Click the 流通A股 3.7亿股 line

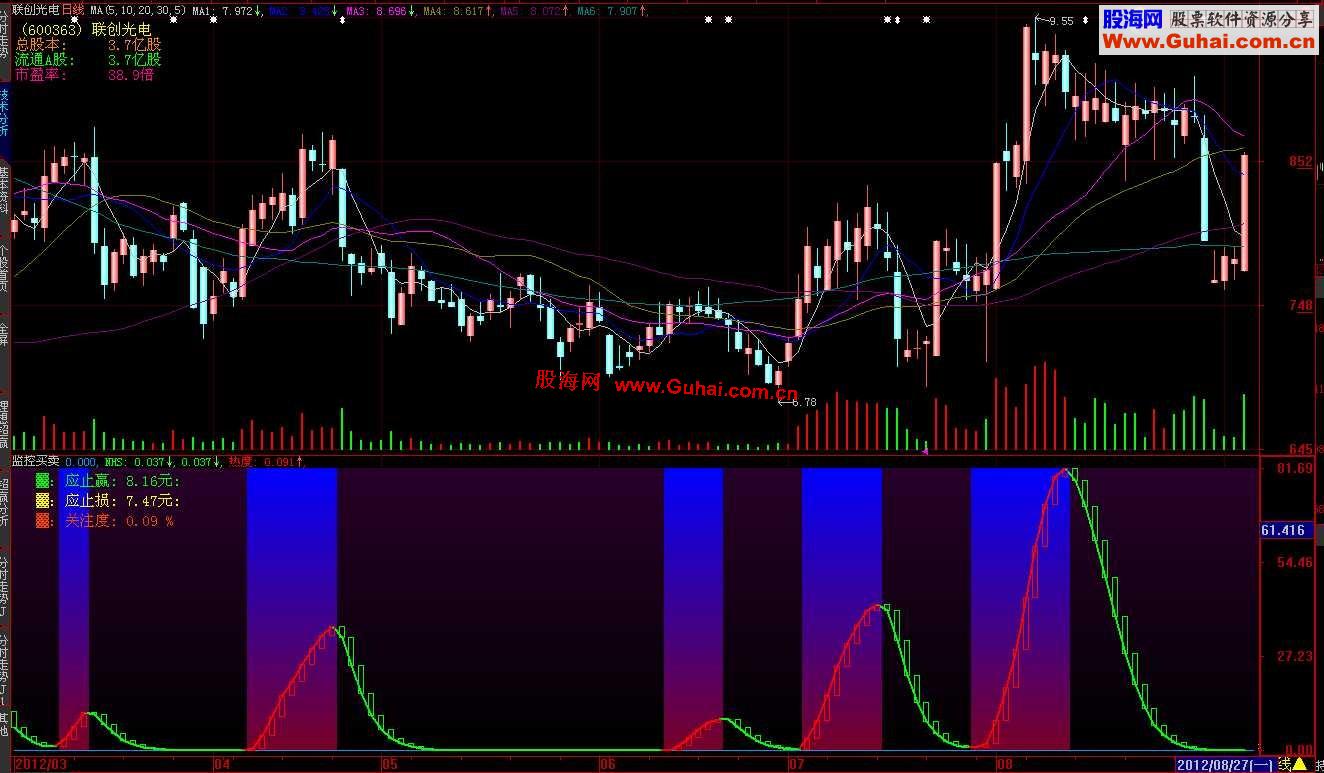coord(87,59)
